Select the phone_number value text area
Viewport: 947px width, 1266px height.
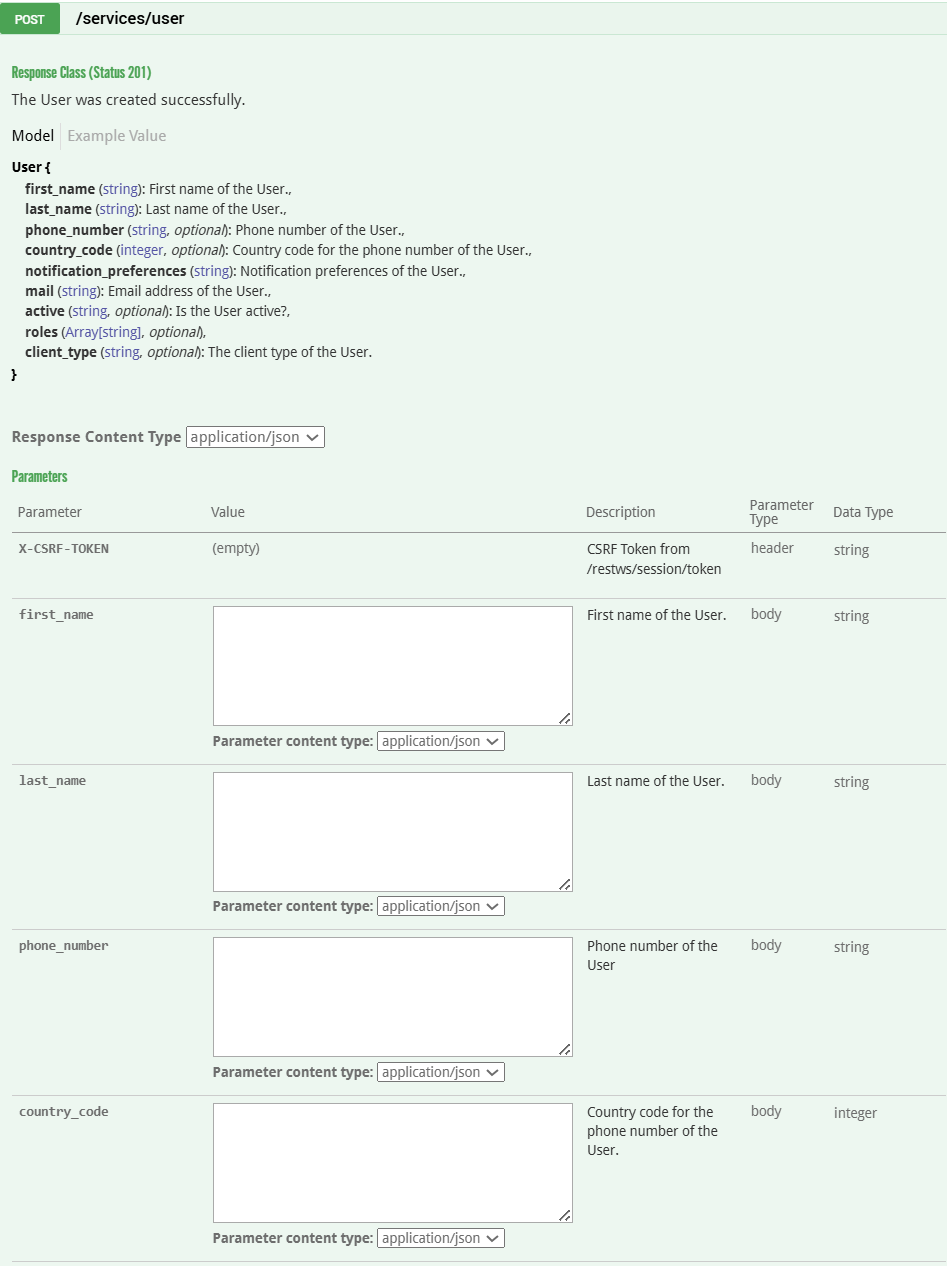click(x=392, y=996)
